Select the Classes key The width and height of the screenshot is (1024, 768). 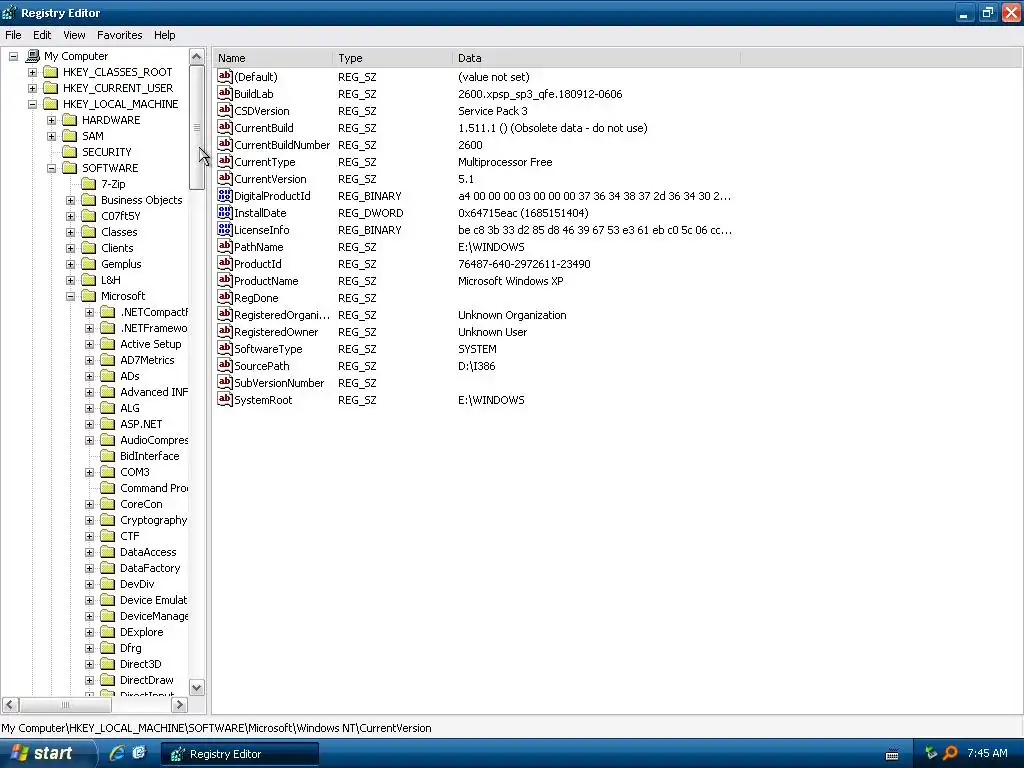tap(119, 232)
